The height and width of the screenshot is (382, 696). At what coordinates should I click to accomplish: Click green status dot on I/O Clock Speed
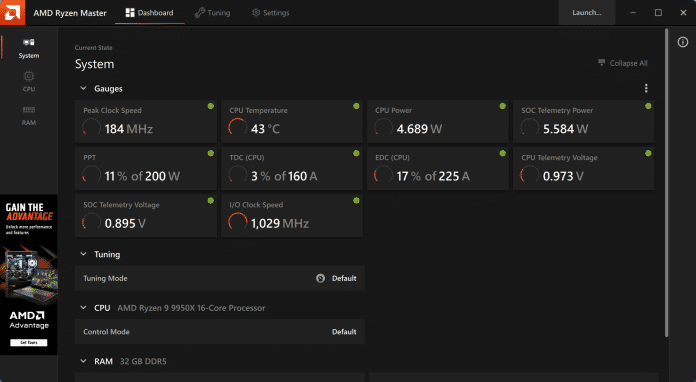click(356, 201)
